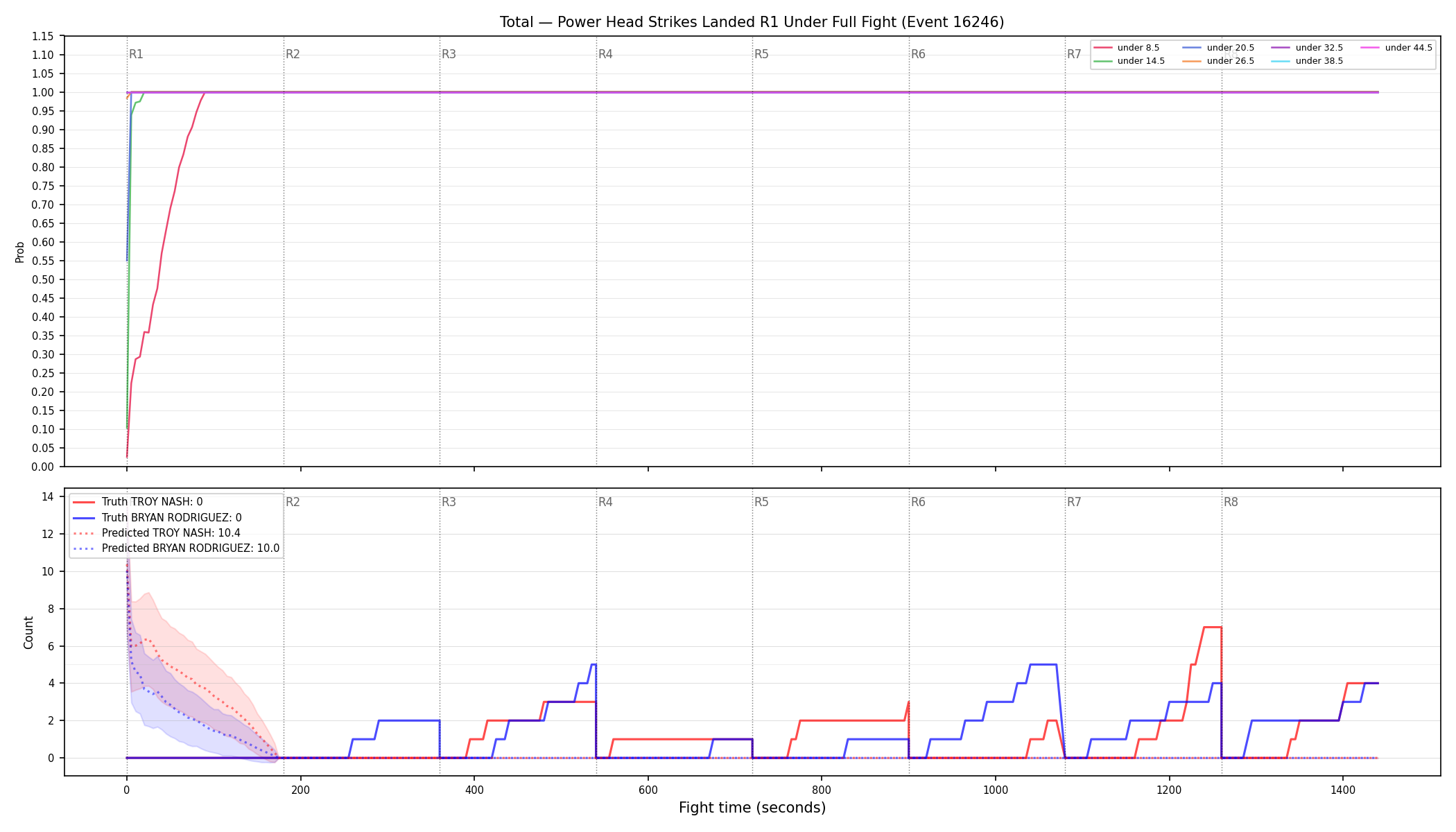Screen dimensions: 1456x832
Task: Click the R3 round label in the bottom chart
Action: click(x=449, y=502)
